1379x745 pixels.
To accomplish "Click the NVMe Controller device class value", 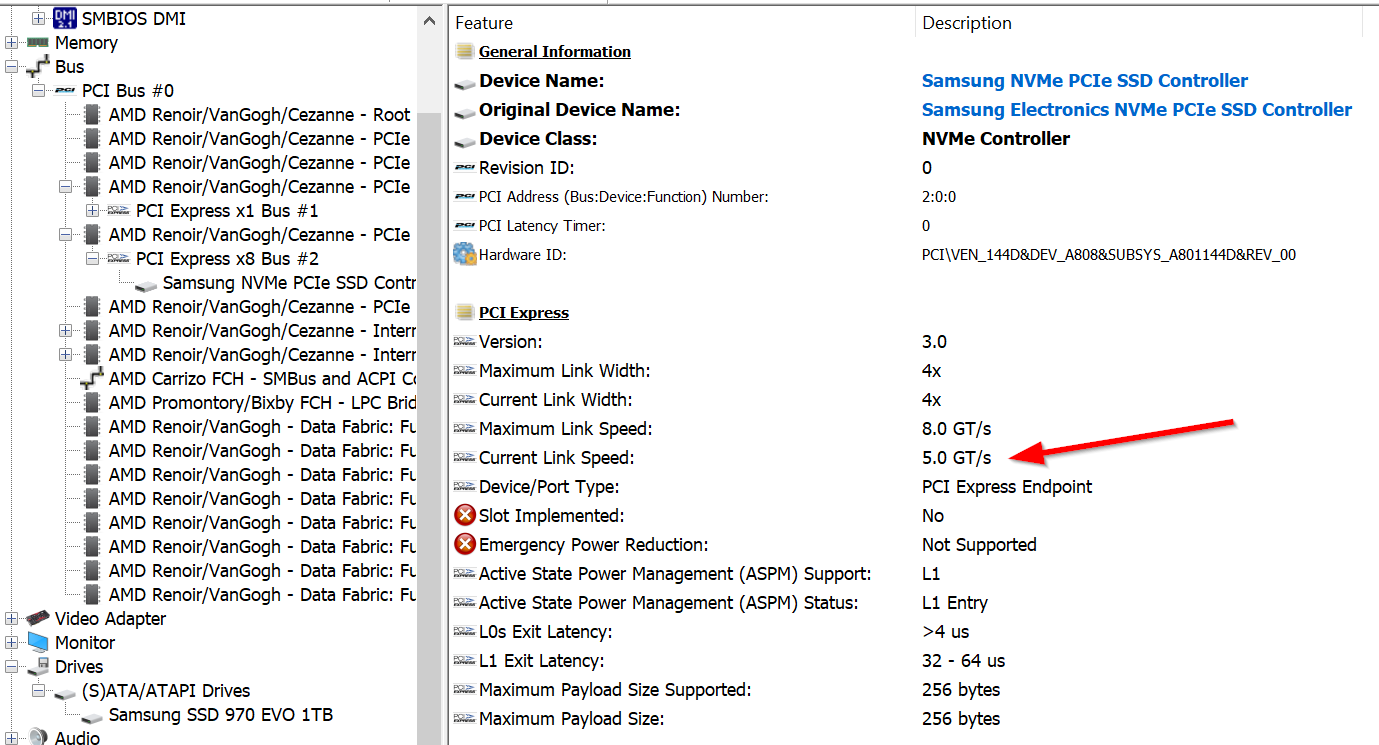I will tap(996, 139).
